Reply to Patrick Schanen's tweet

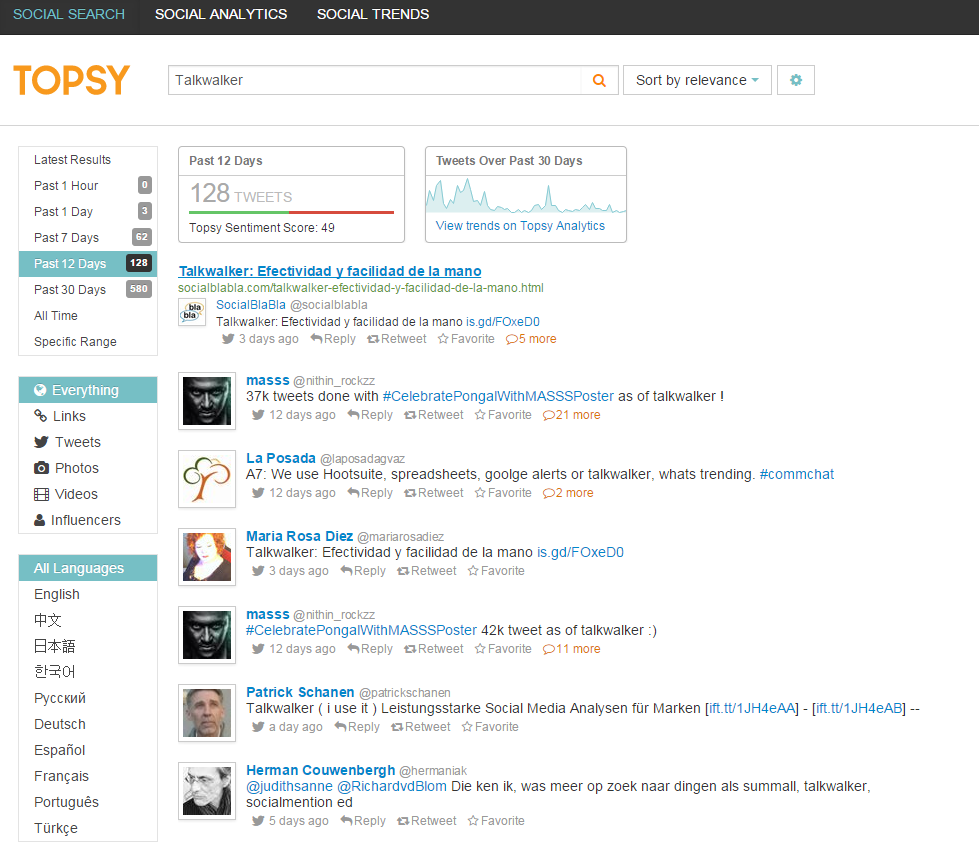click(x=357, y=727)
